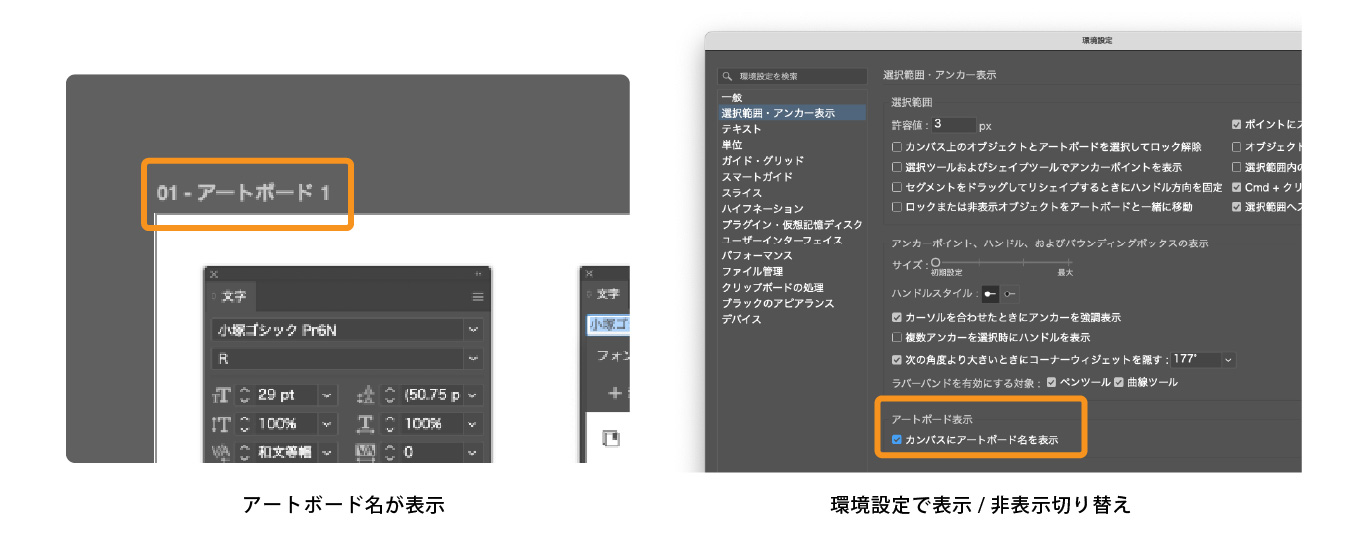Open the 177° corner angle dropdown
The image size is (1367, 536).
coord(1228,360)
